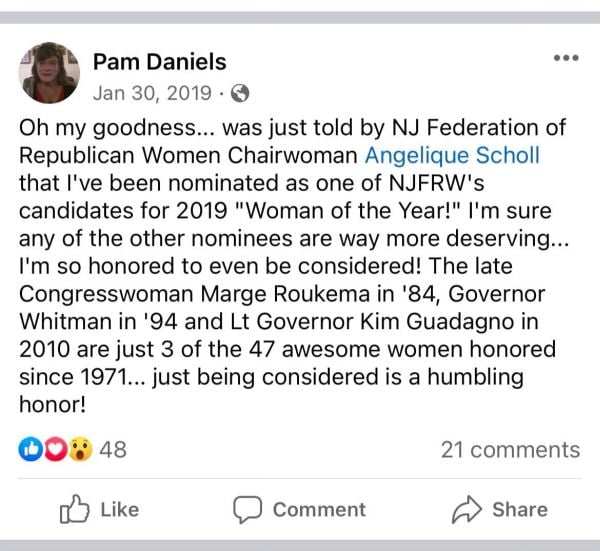The height and width of the screenshot is (551, 600).
Task: Click the arrow Share icon
Action: pos(467,509)
